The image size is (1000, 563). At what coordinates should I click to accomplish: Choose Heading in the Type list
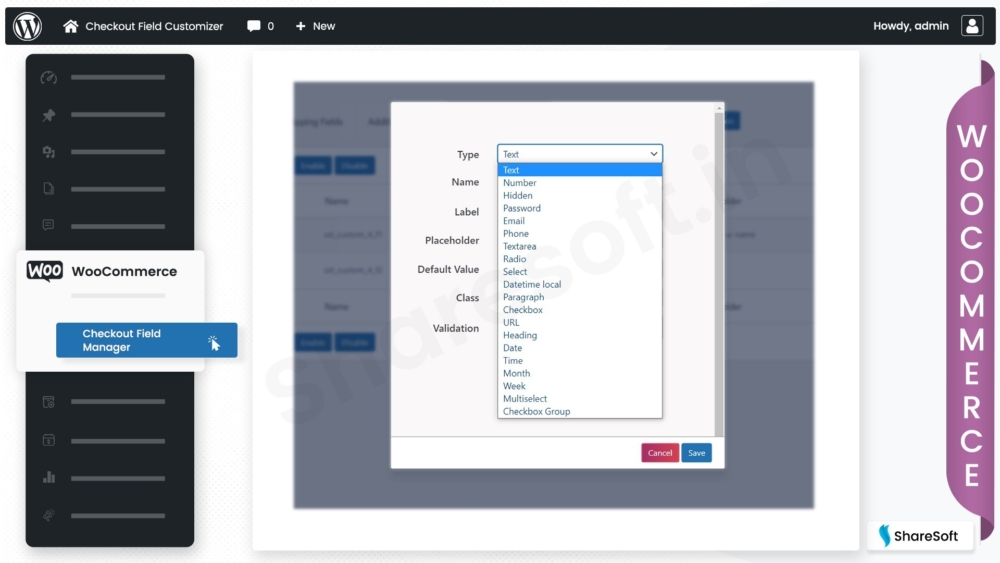[580, 335]
